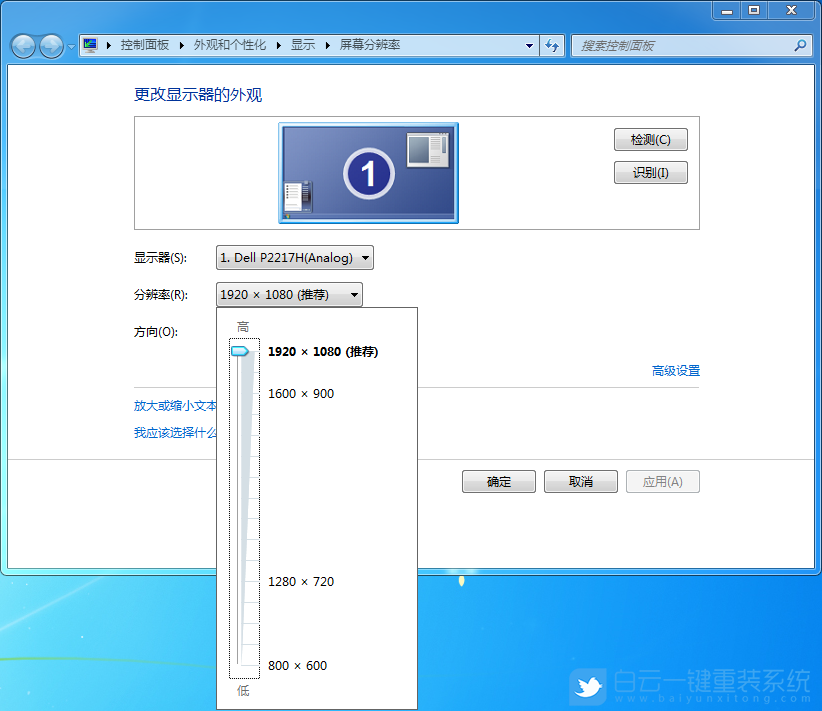Click the Back navigation arrow
The height and width of the screenshot is (711, 822).
click(22, 46)
